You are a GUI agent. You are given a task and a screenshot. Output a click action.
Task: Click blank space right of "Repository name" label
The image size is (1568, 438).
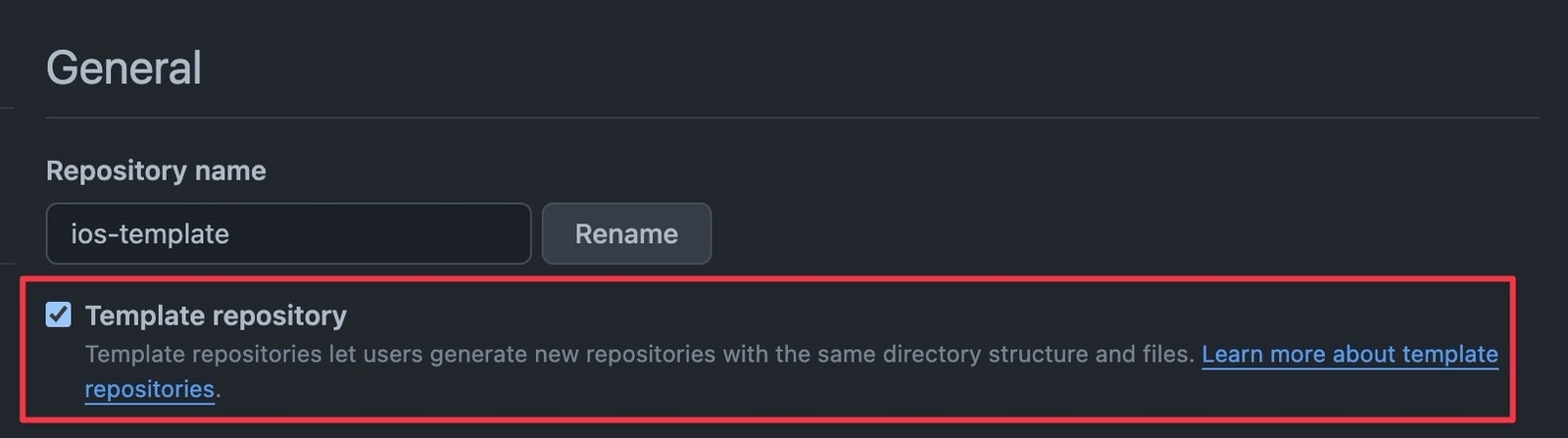click(x=686, y=170)
